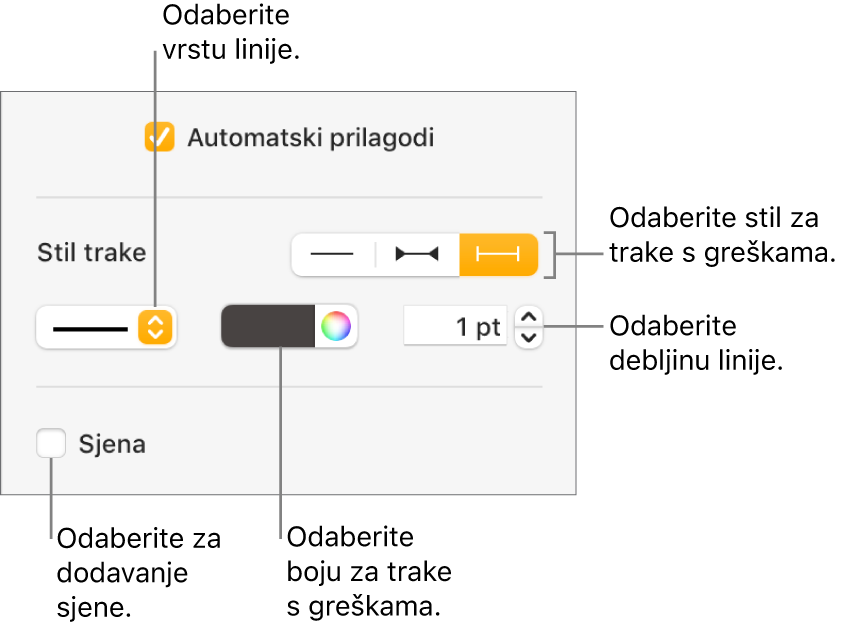The image size is (859, 633).
Task: Click the "Odaberite boju za trake s greškama" callout
Action: [369, 572]
